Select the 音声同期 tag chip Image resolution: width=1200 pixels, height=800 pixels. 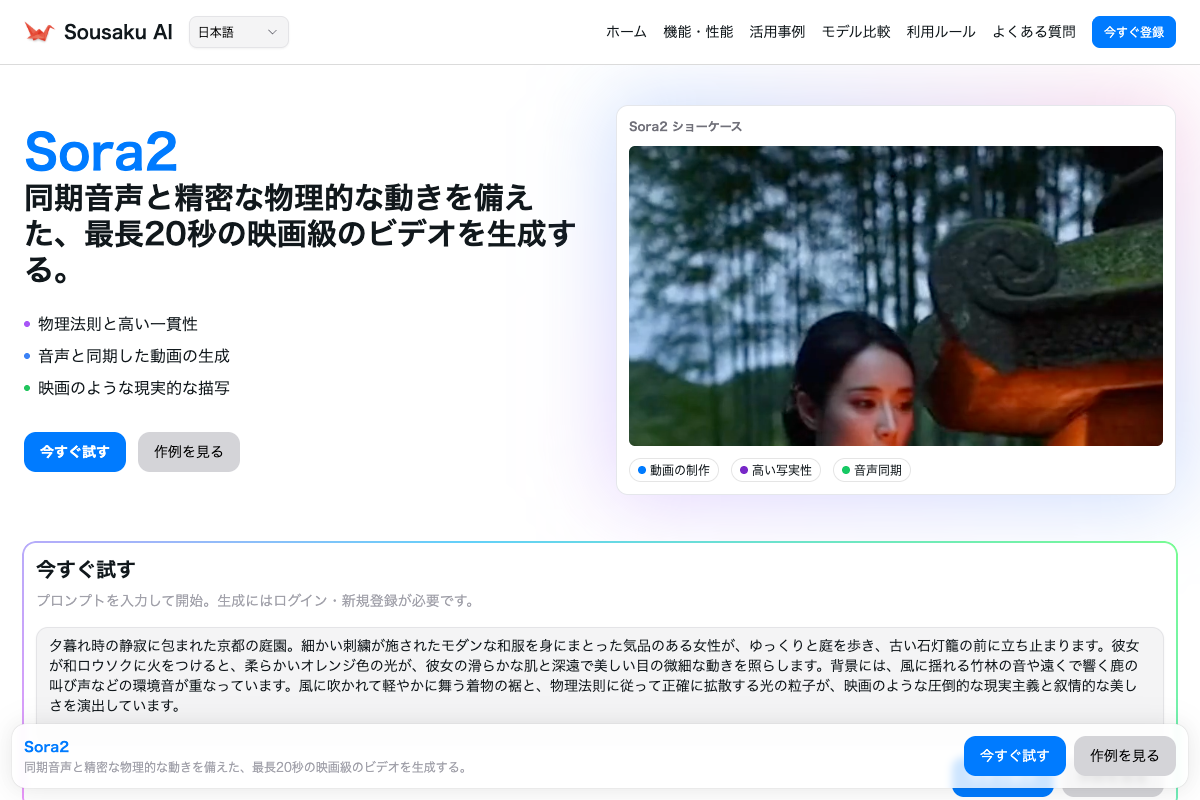click(x=872, y=470)
